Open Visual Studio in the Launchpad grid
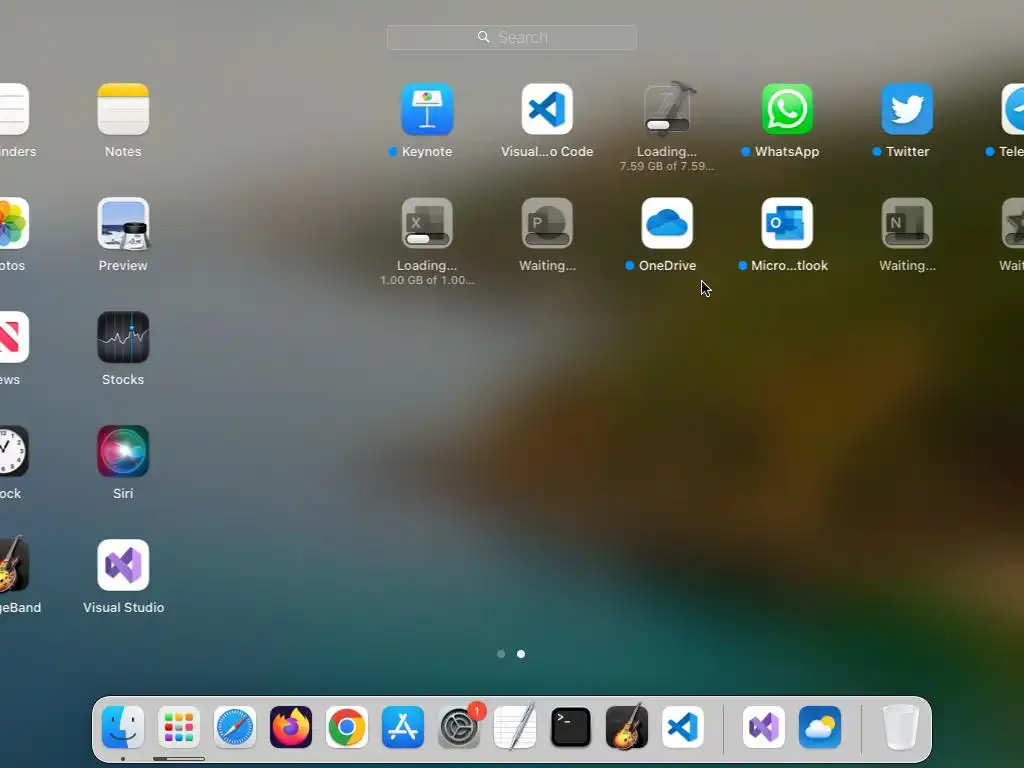The image size is (1024, 768). [x=123, y=565]
